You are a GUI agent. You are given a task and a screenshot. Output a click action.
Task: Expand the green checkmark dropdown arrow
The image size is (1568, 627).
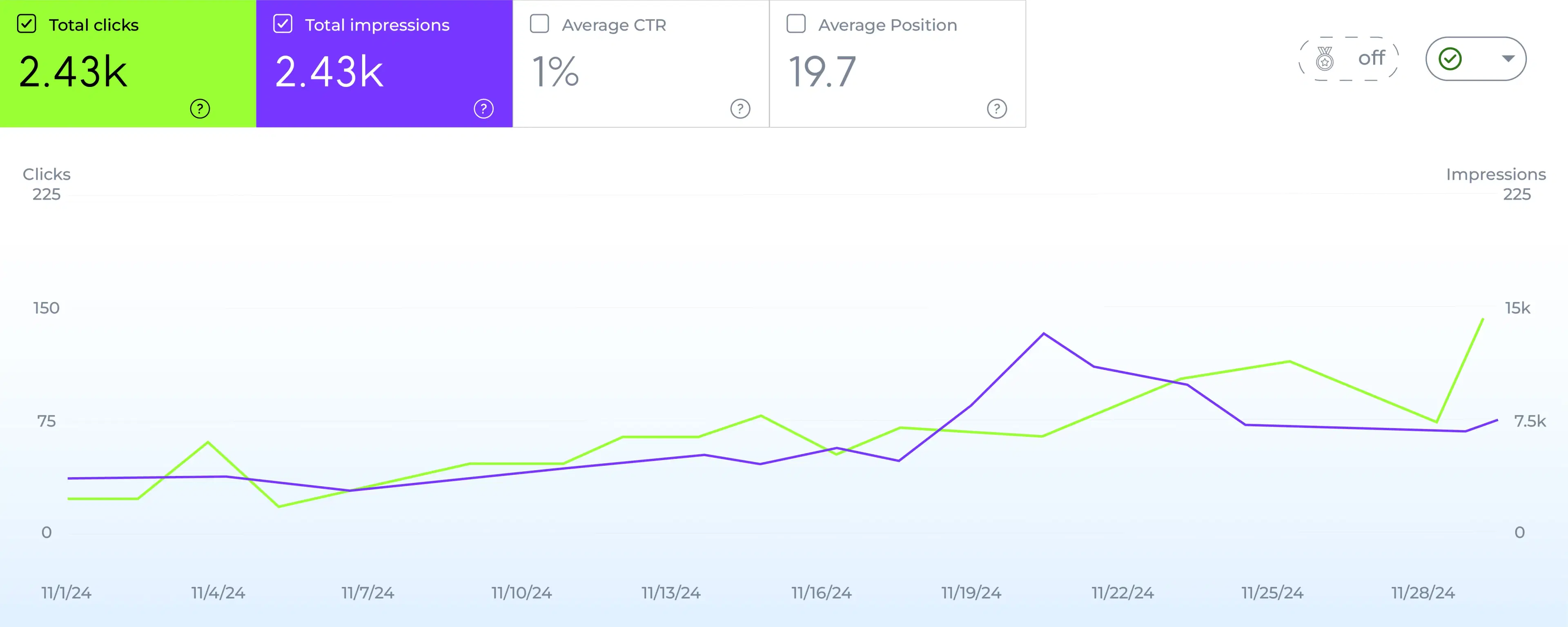[x=1508, y=58]
